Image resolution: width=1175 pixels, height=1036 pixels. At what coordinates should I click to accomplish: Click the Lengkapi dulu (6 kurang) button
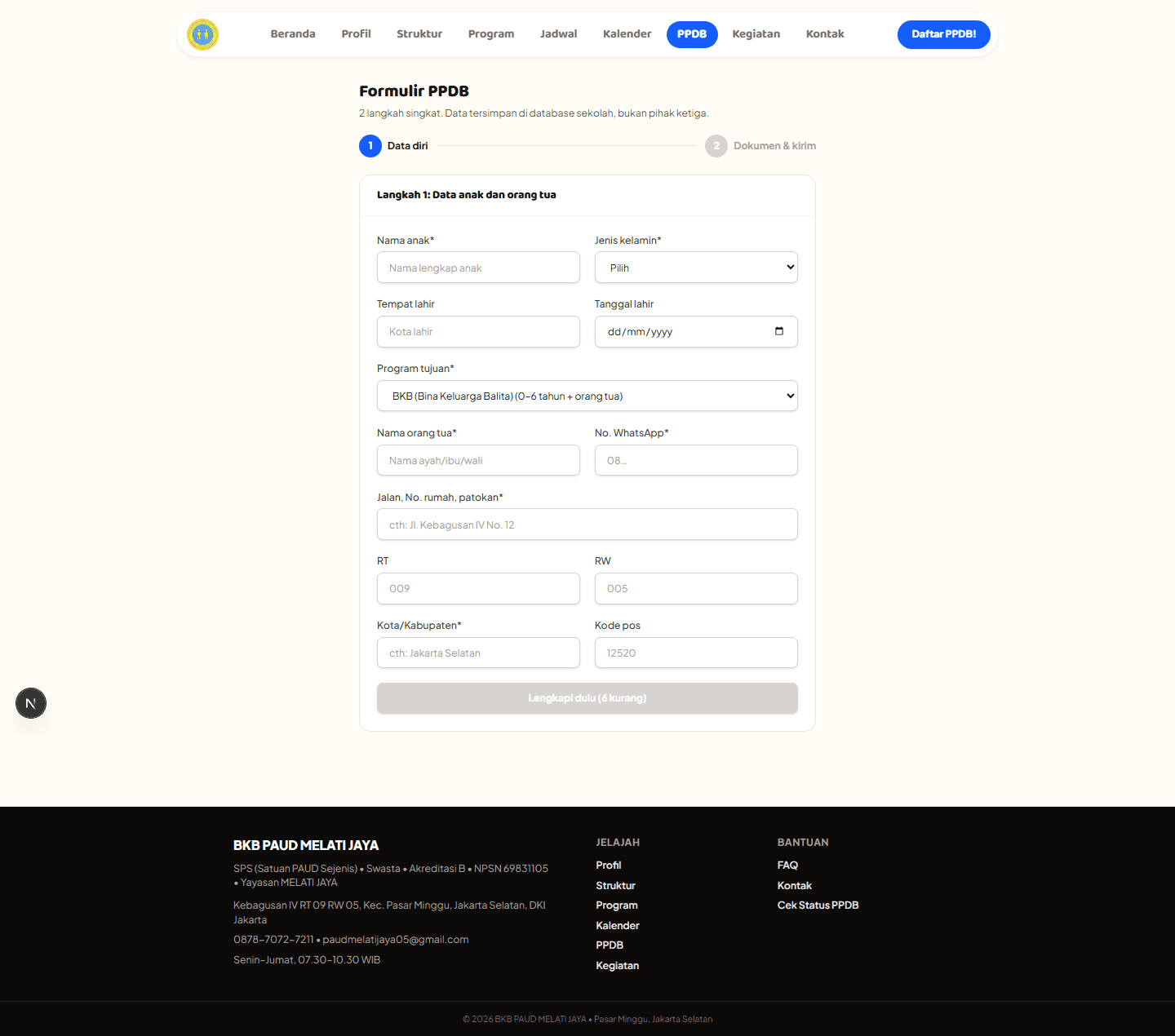coord(587,698)
